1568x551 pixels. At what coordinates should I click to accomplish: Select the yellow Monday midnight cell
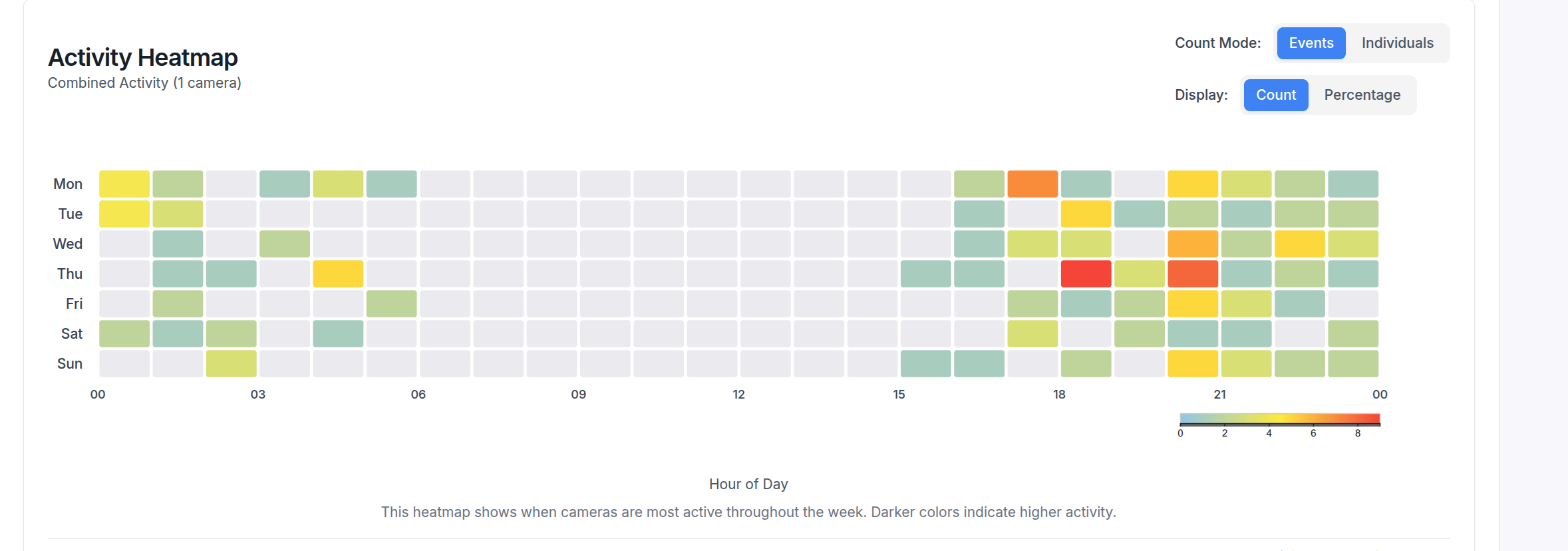click(x=124, y=183)
